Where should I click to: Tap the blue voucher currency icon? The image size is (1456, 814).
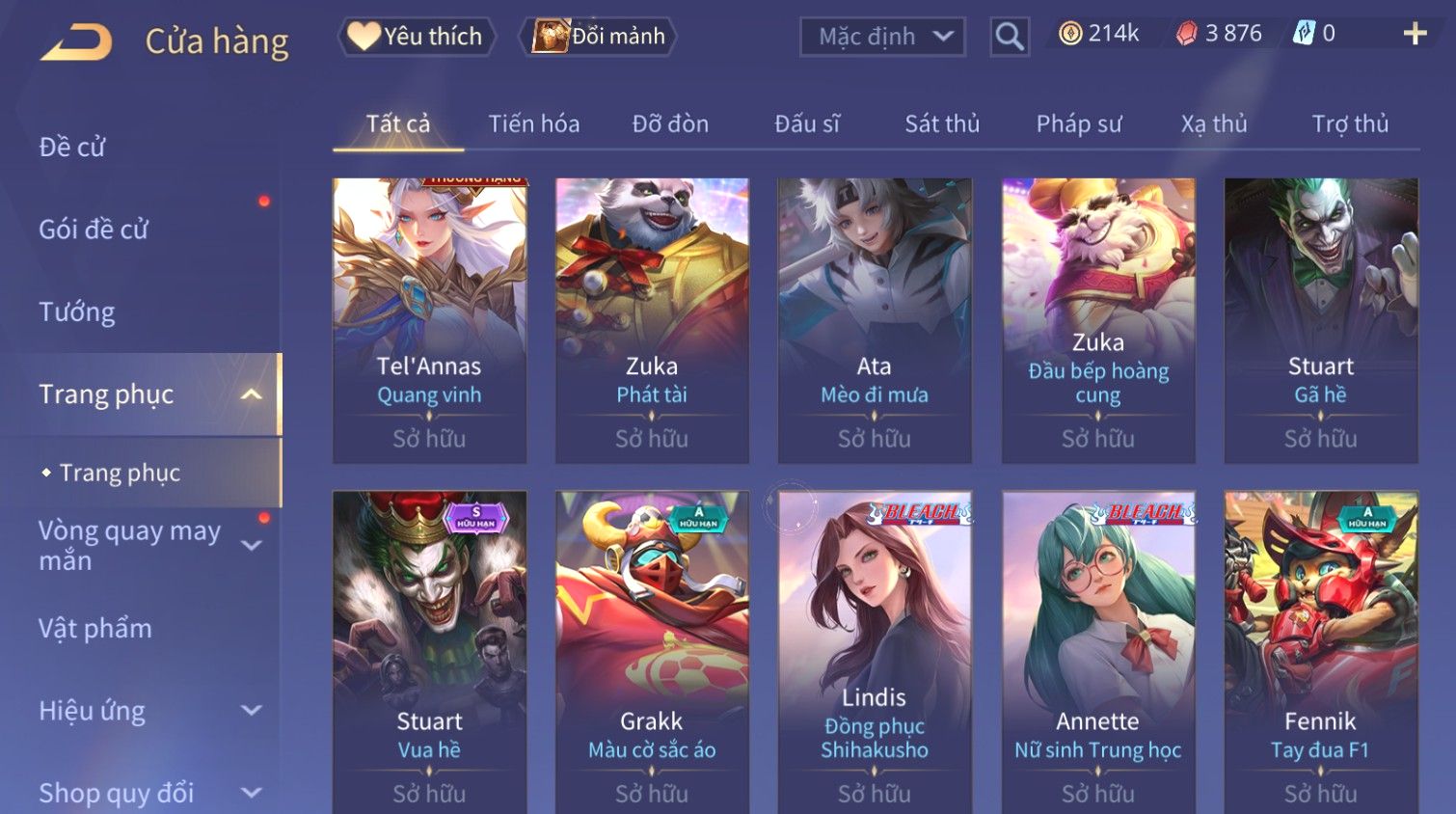pyautogui.click(x=1304, y=34)
